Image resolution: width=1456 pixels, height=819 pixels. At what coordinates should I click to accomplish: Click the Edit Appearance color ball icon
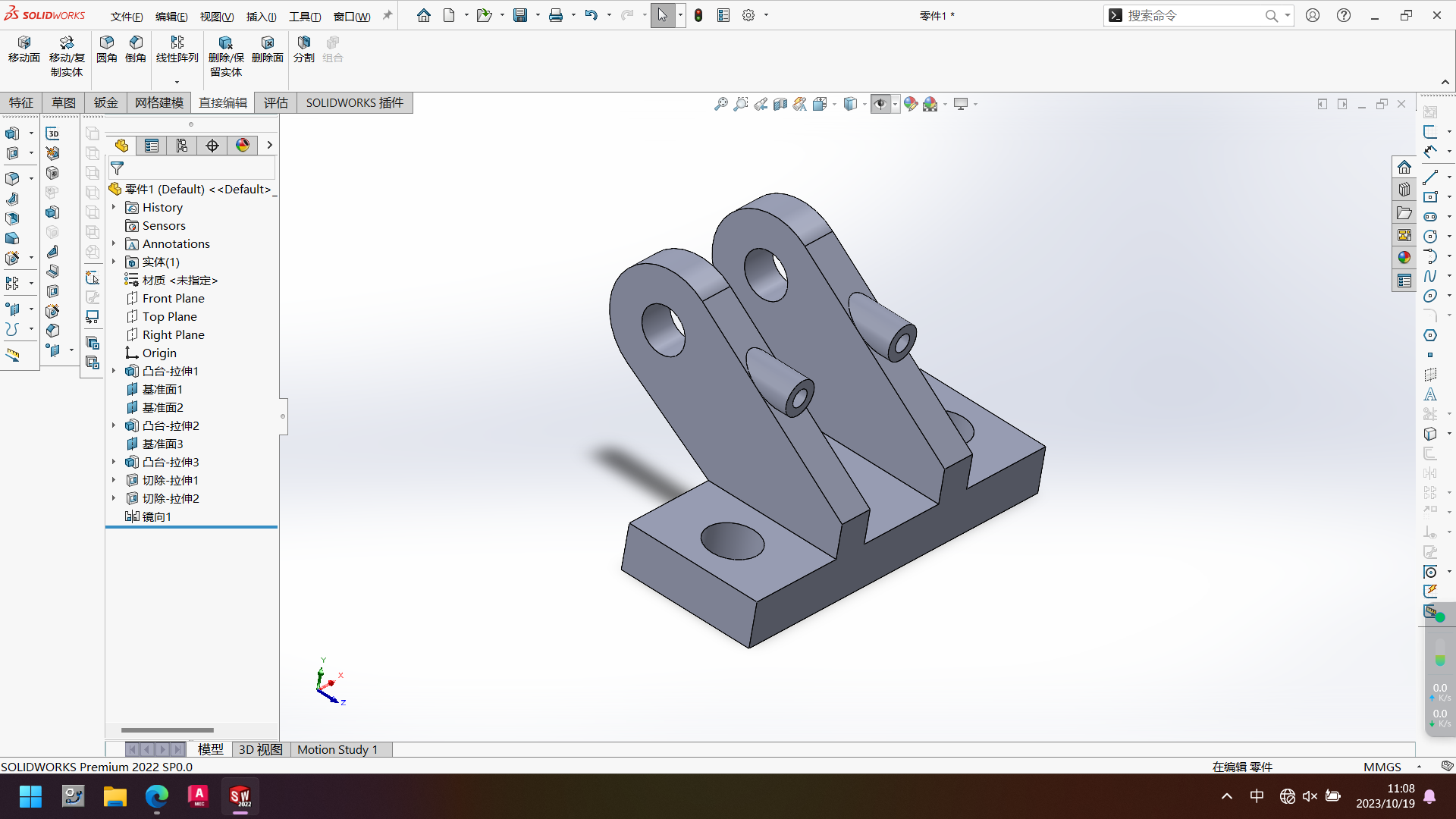tap(911, 104)
